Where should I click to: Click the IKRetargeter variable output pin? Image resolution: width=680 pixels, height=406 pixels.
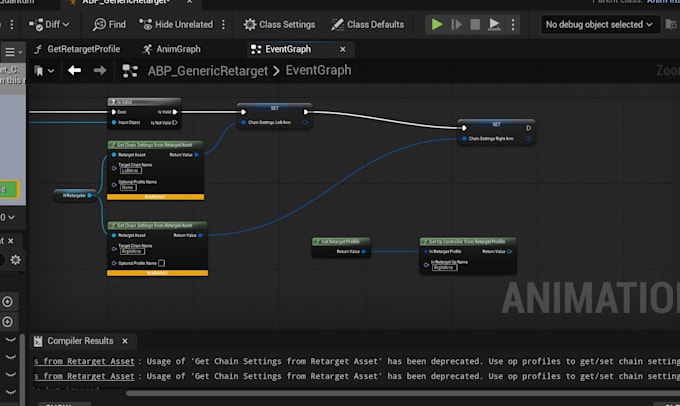(x=90, y=195)
